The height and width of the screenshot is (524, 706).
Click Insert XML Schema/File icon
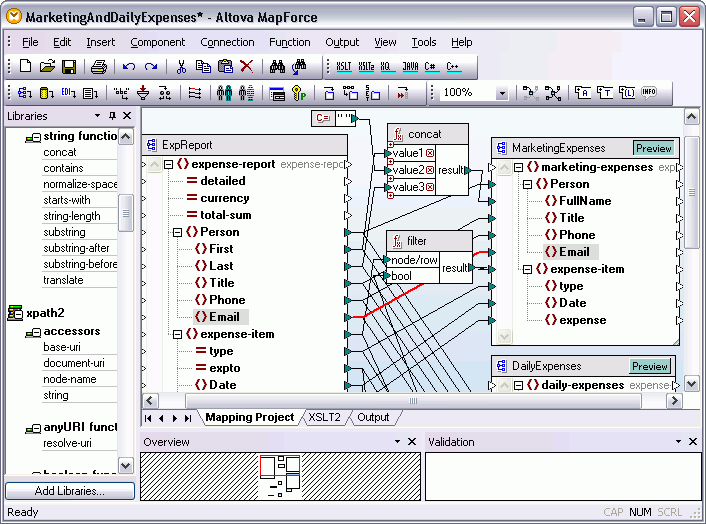coord(24,93)
